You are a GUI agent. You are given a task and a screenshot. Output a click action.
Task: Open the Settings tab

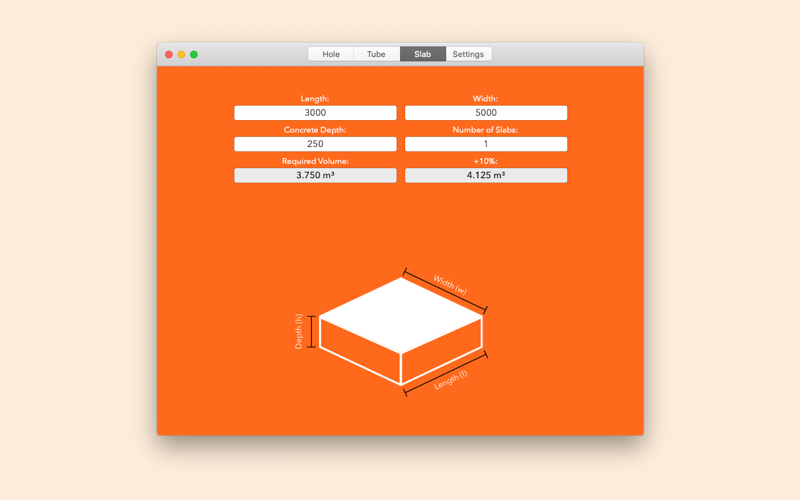tap(468, 54)
